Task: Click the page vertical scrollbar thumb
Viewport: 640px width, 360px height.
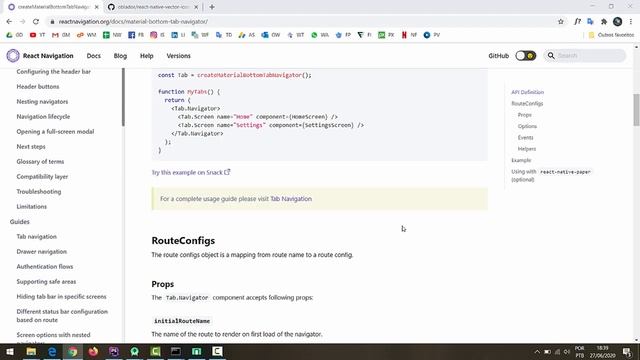Action: tap(636, 110)
